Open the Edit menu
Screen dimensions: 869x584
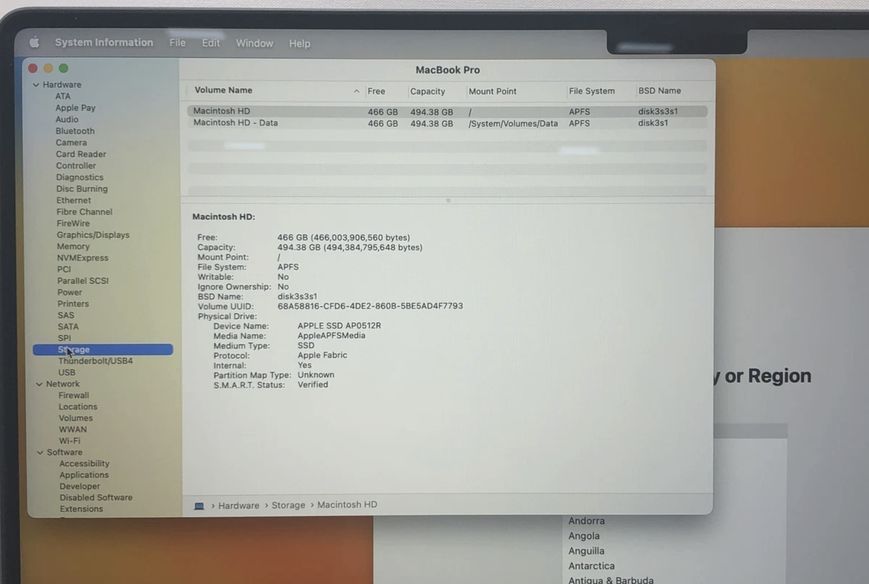tap(211, 43)
